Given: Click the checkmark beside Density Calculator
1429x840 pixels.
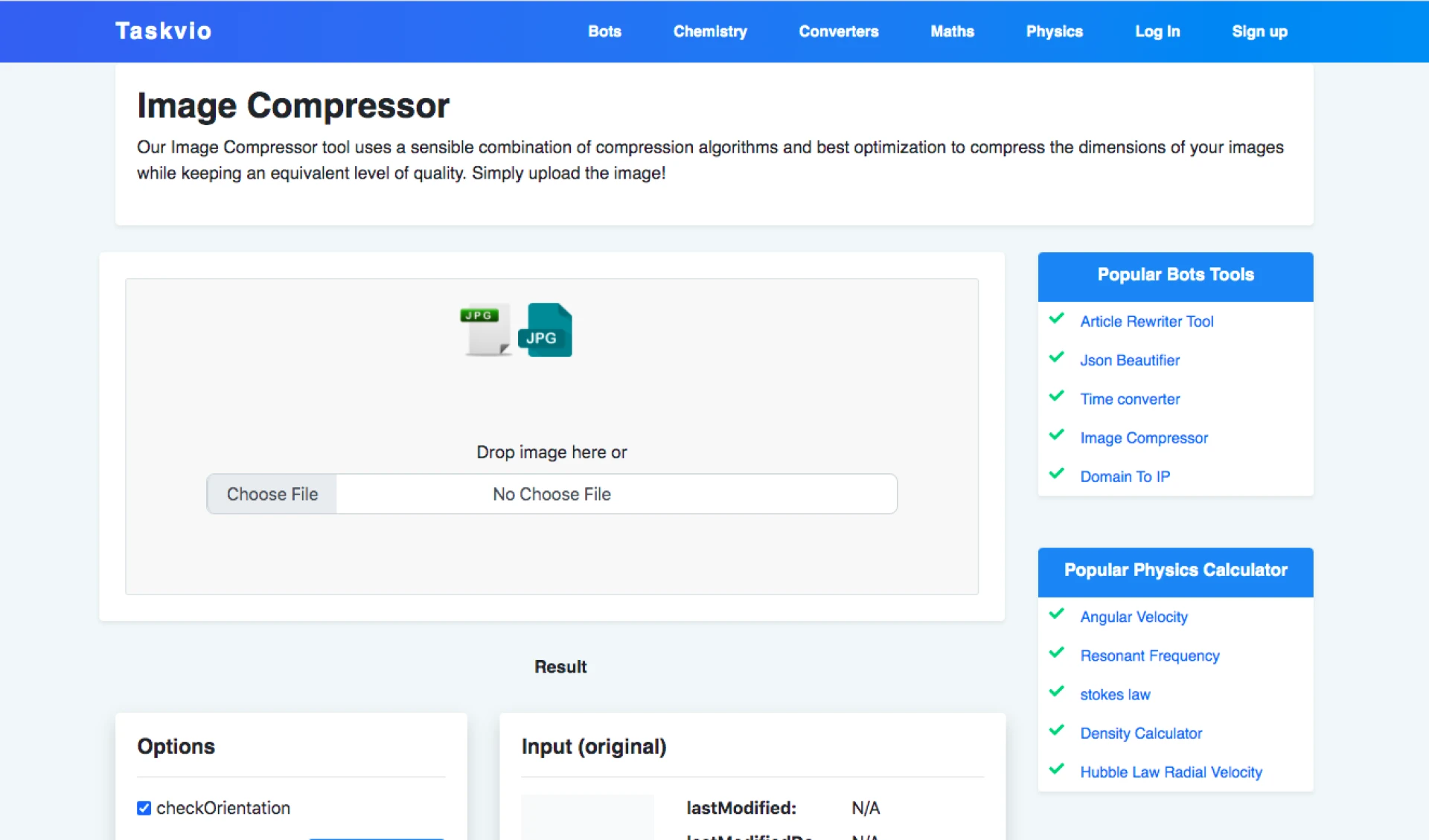Looking at the screenshot, I should [x=1057, y=730].
